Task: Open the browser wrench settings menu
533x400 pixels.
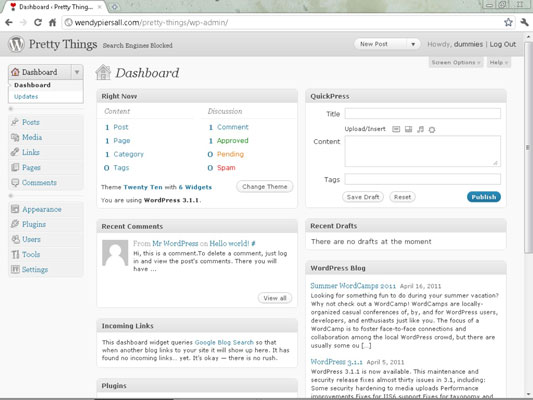Action: coord(524,22)
